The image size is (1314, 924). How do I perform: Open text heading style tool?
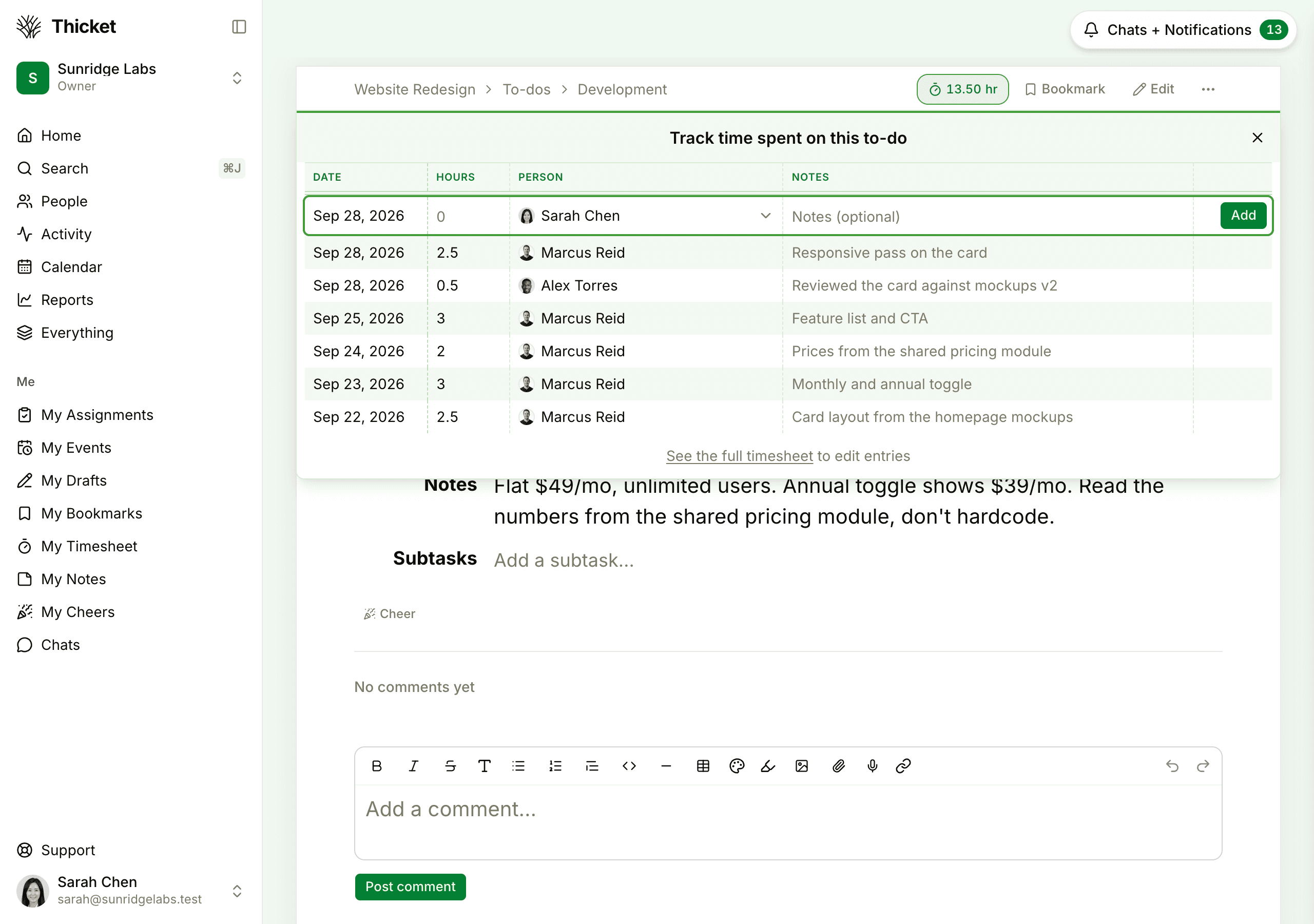coord(484,766)
